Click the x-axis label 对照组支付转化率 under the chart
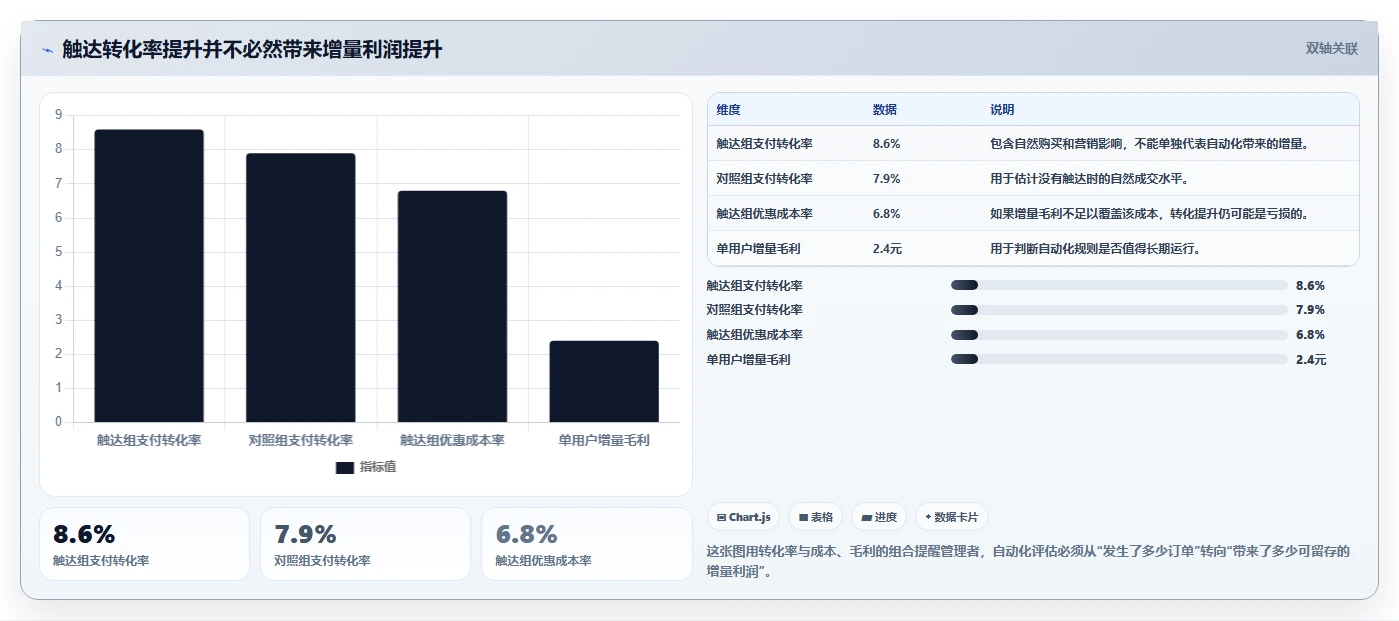This screenshot has width=1399, height=621. pos(301,440)
